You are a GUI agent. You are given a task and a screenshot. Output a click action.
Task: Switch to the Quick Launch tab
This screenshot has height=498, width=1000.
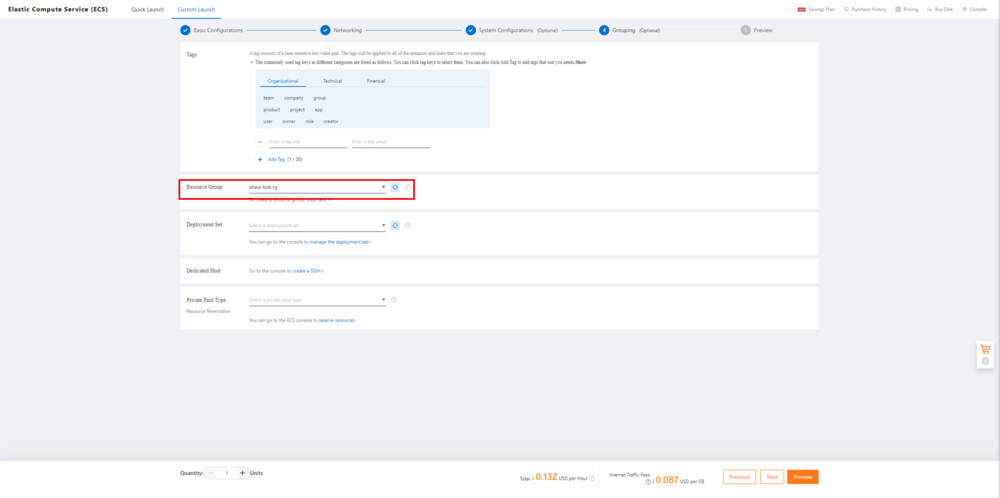147,10
